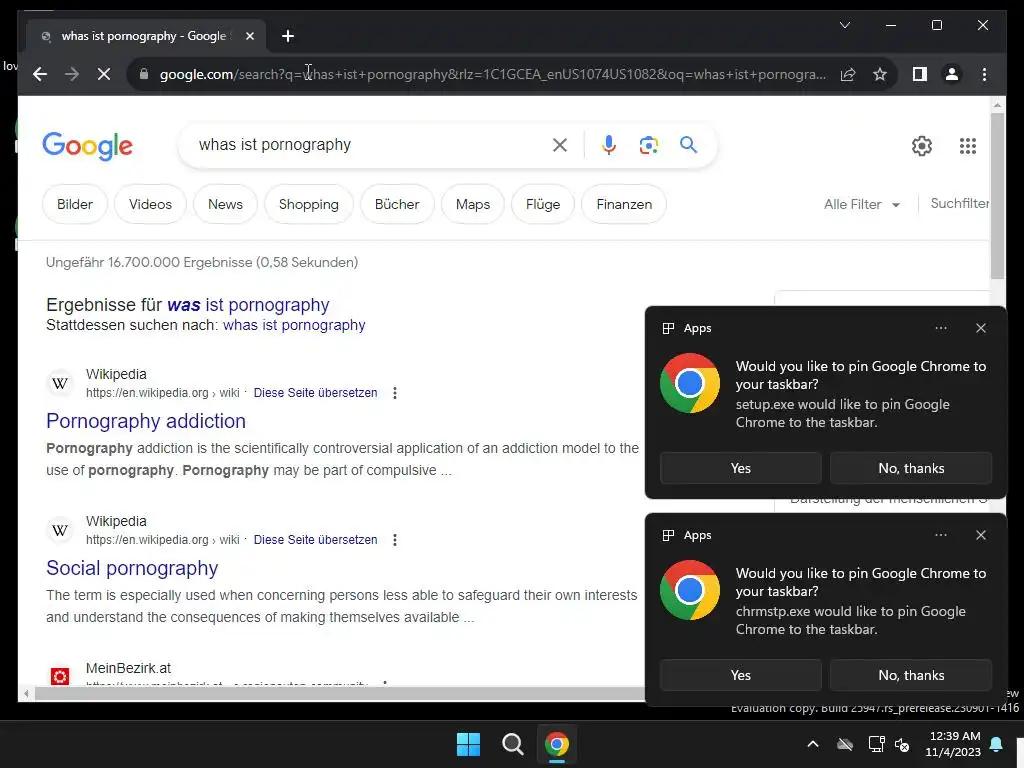
Task: Share this page via address bar icon
Action: (x=848, y=74)
